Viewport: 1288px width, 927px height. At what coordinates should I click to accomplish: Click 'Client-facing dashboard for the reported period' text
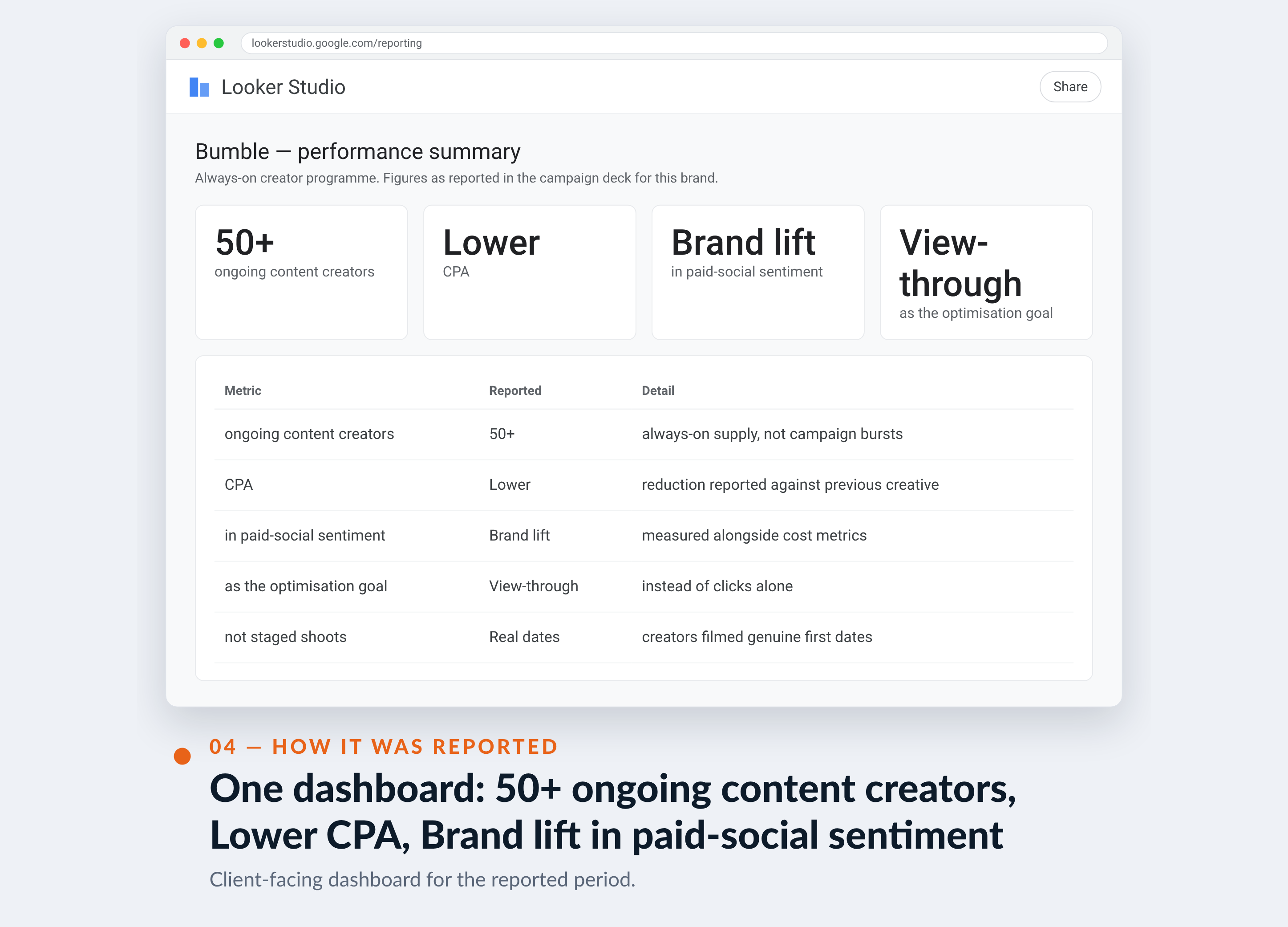click(422, 880)
